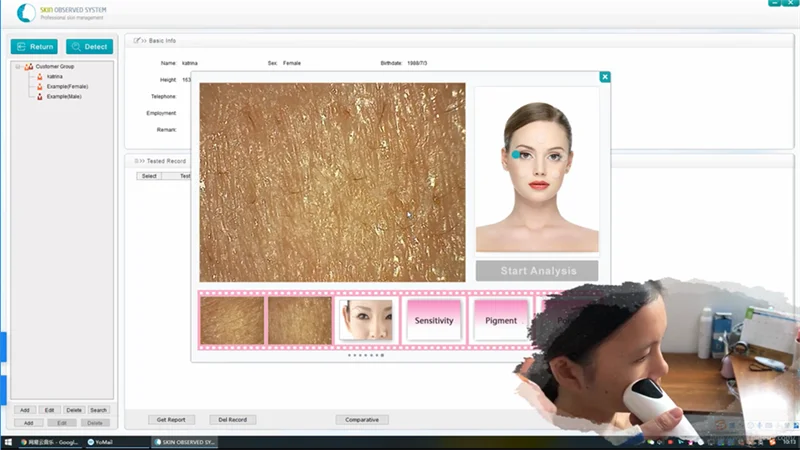This screenshot has height=450, width=800.
Task: Click the Return button
Action: tap(34, 46)
